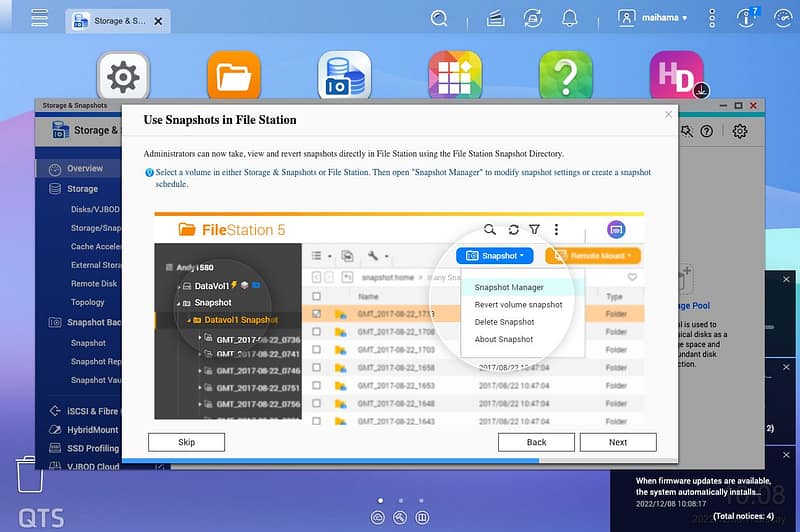Viewport: 800px width, 532px height.
Task: Launch File Station orange folder desktop icon
Action: (x=234, y=77)
